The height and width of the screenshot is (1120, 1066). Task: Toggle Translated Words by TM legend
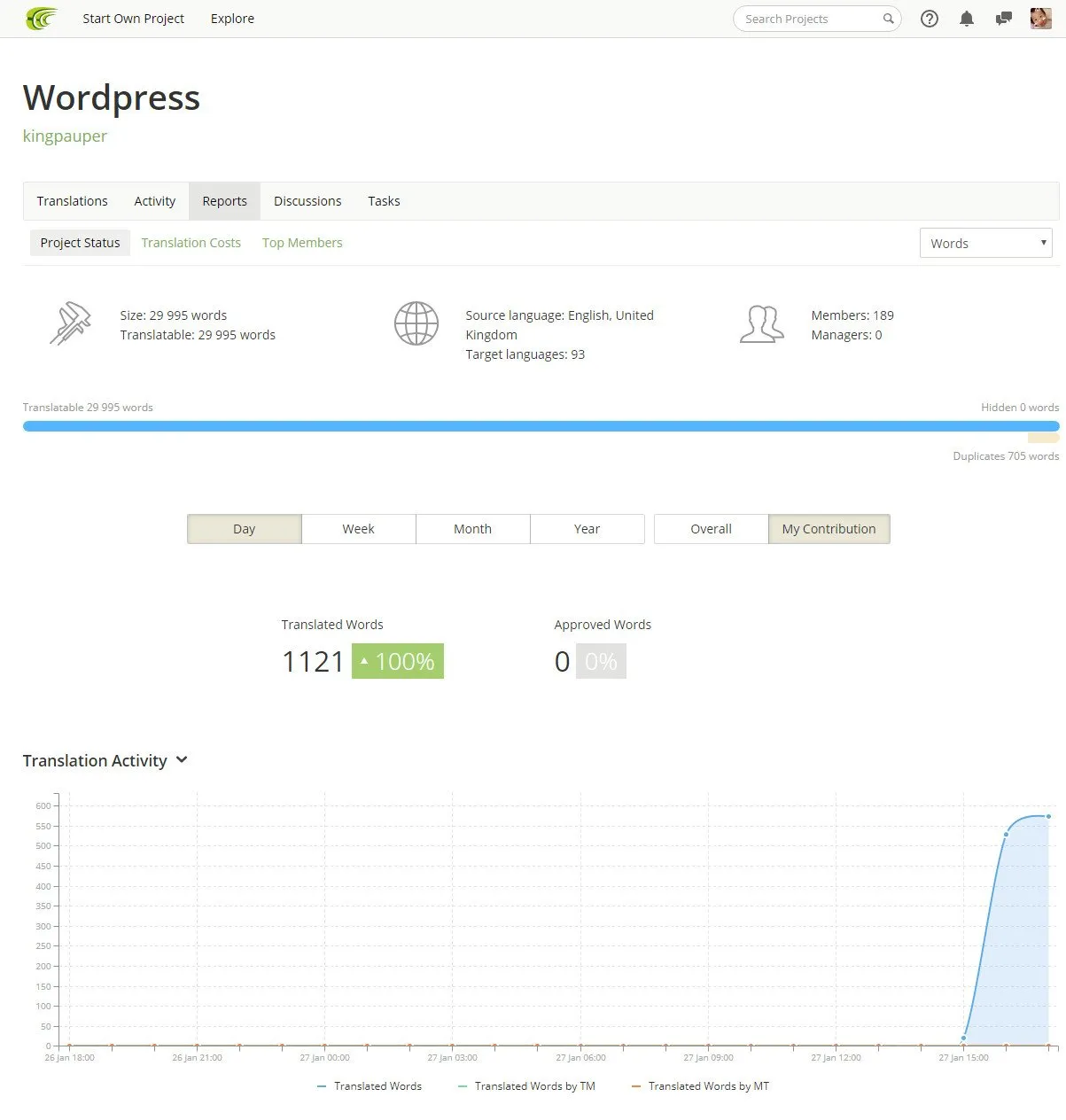pos(526,1086)
